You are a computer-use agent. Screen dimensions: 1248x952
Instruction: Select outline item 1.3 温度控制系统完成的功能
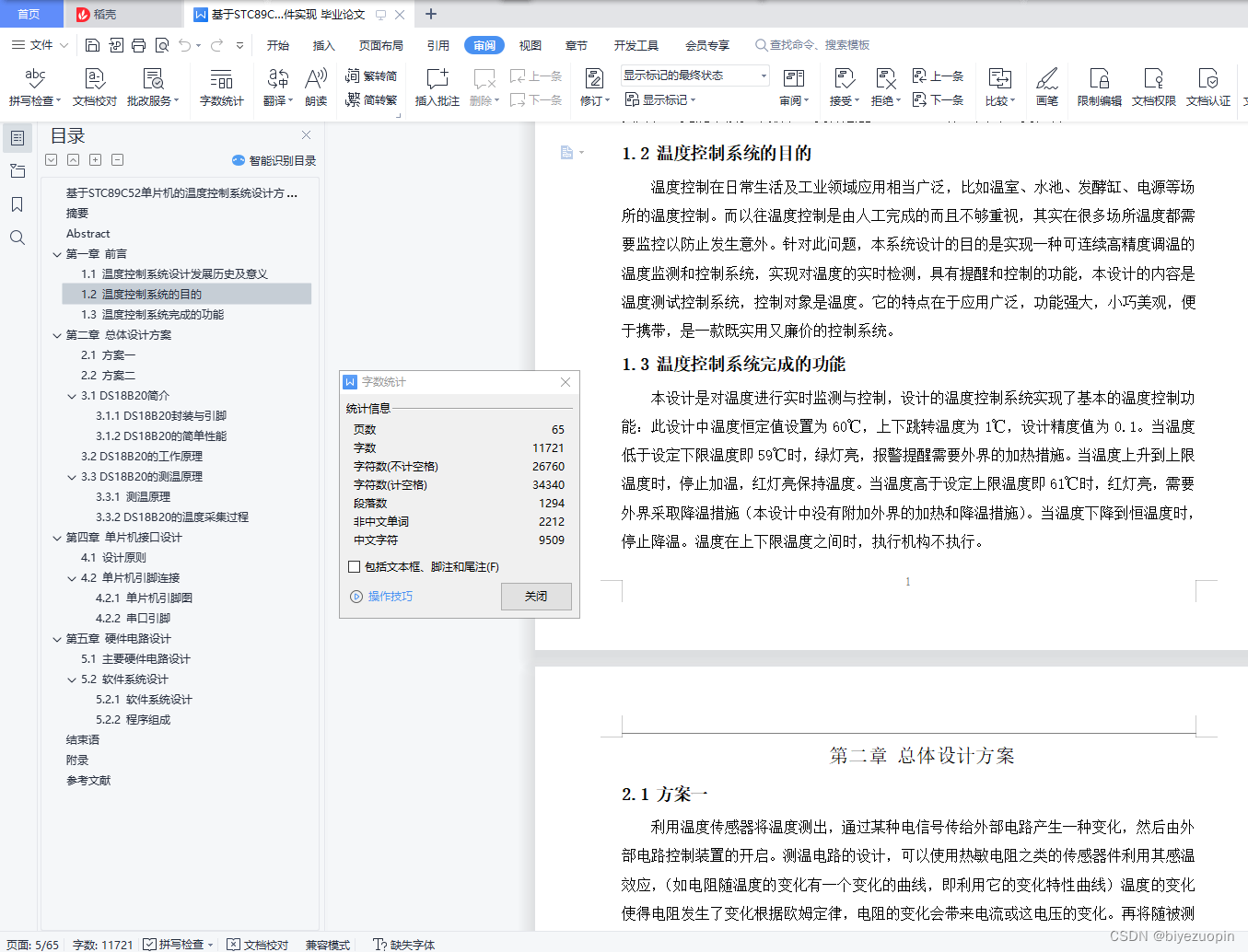click(x=153, y=315)
